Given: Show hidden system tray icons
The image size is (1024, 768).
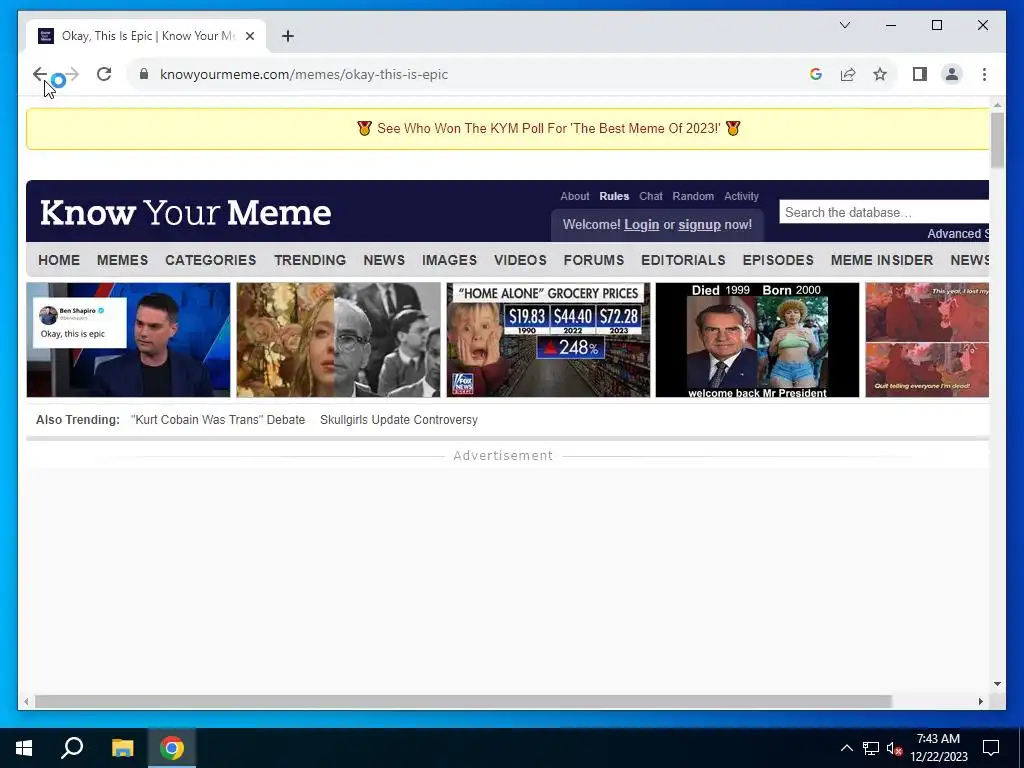Looking at the screenshot, I should pos(846,748).
